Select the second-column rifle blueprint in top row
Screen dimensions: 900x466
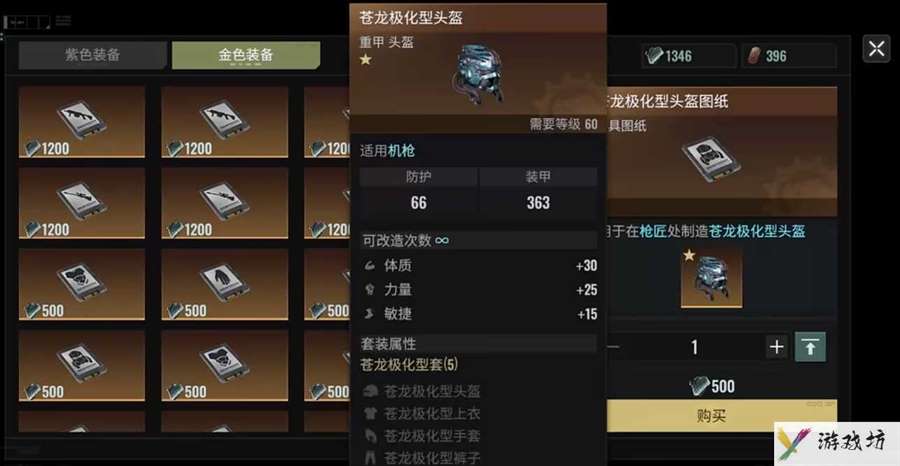point(224,122)
